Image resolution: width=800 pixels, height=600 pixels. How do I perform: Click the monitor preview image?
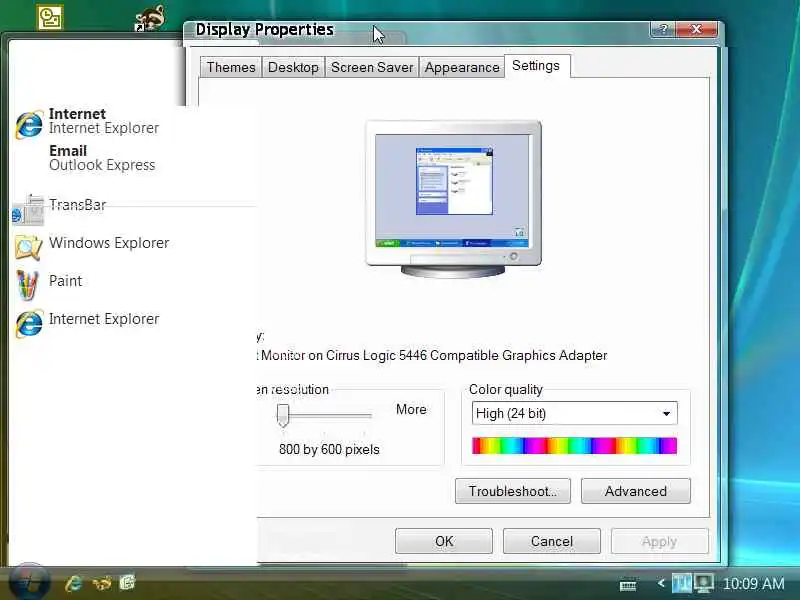click(453, 199)
